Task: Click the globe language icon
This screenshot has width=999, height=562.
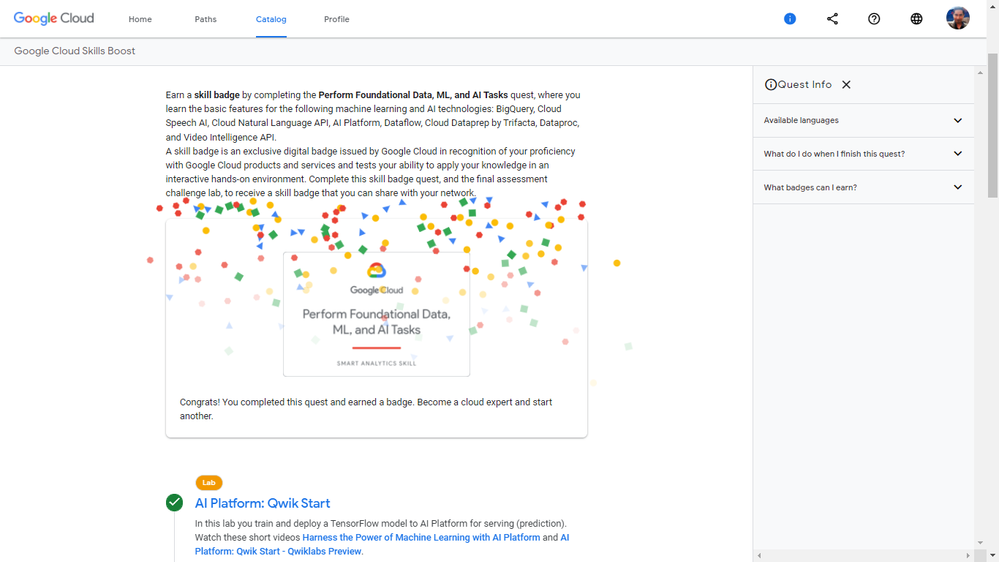Action: point(916,19)
